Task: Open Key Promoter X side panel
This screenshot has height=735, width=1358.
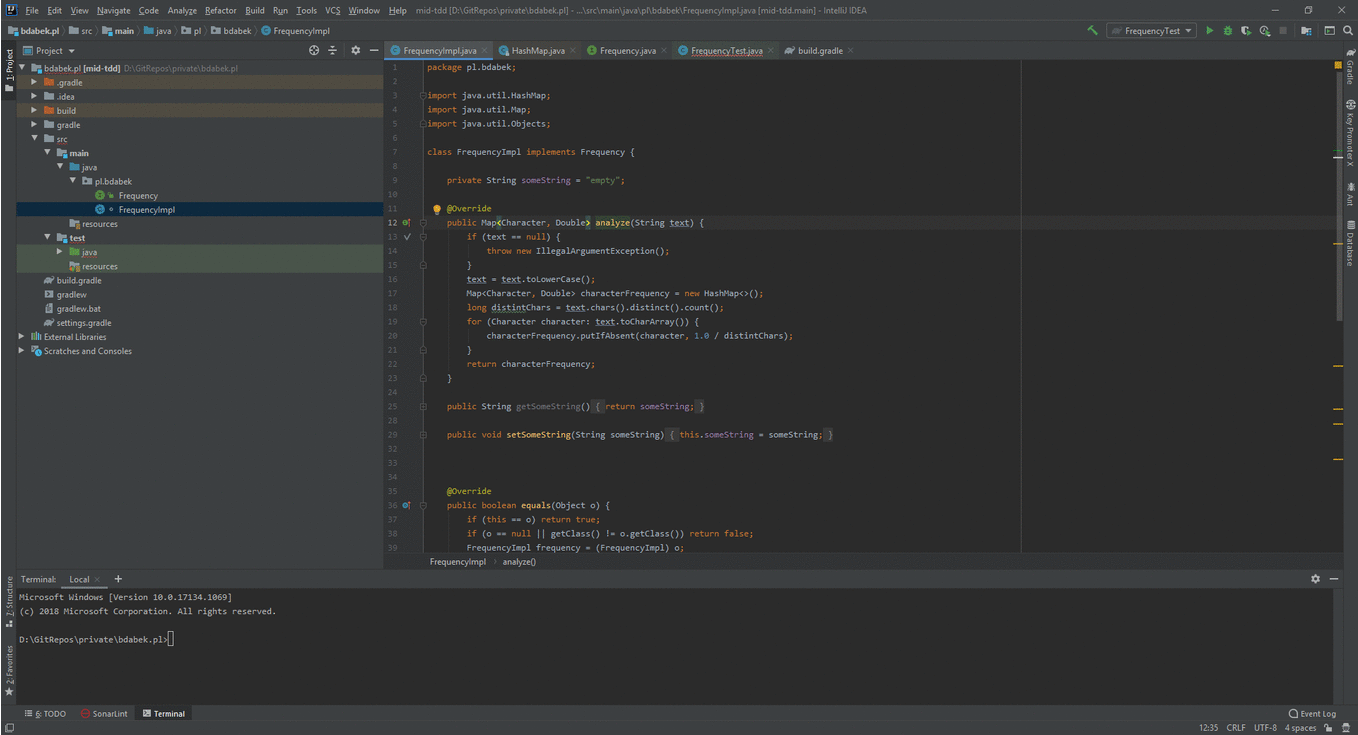Action: [x=1350, y=133]
